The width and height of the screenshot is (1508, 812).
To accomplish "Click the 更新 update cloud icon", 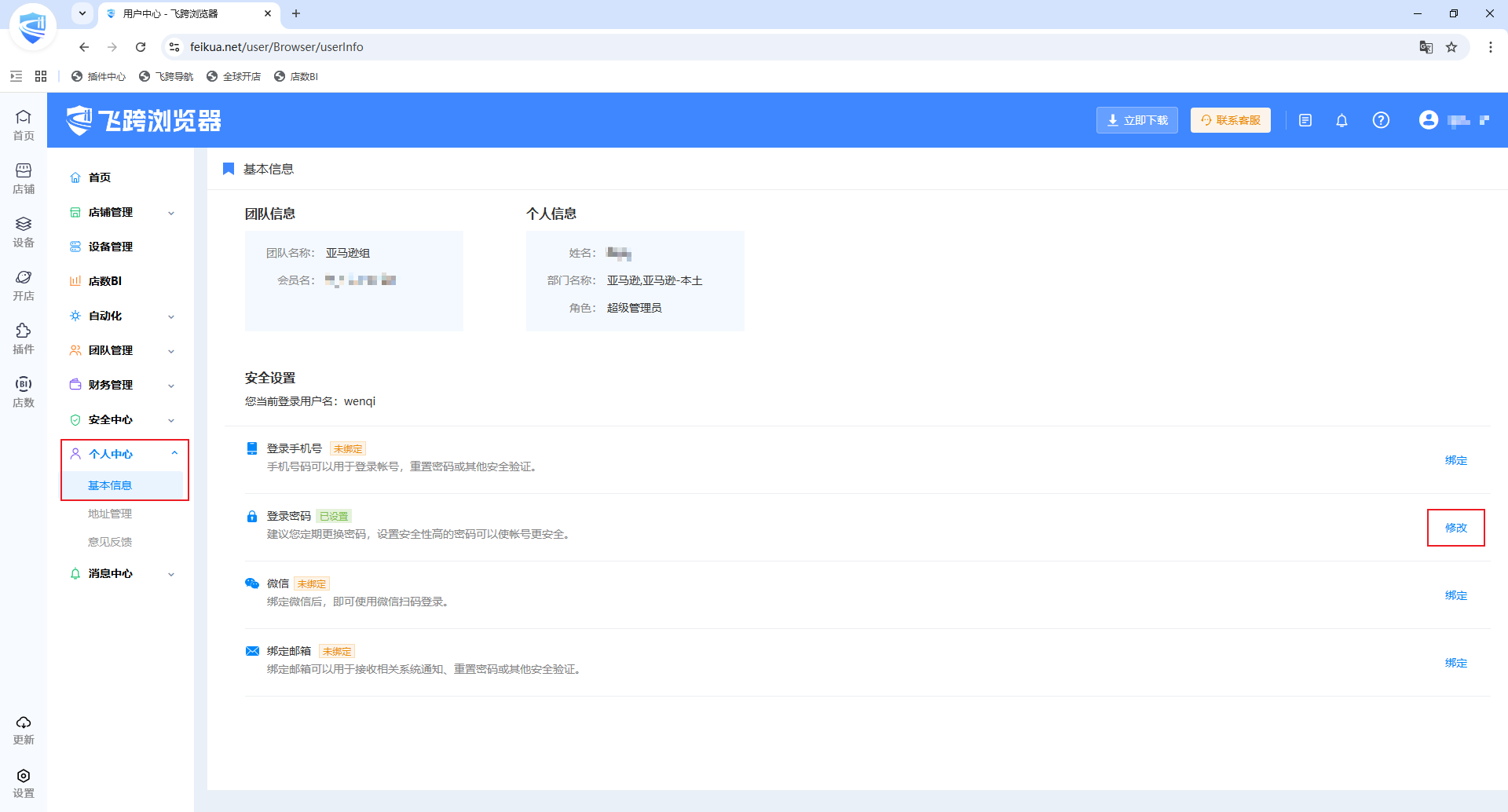I will click(24, 730).
